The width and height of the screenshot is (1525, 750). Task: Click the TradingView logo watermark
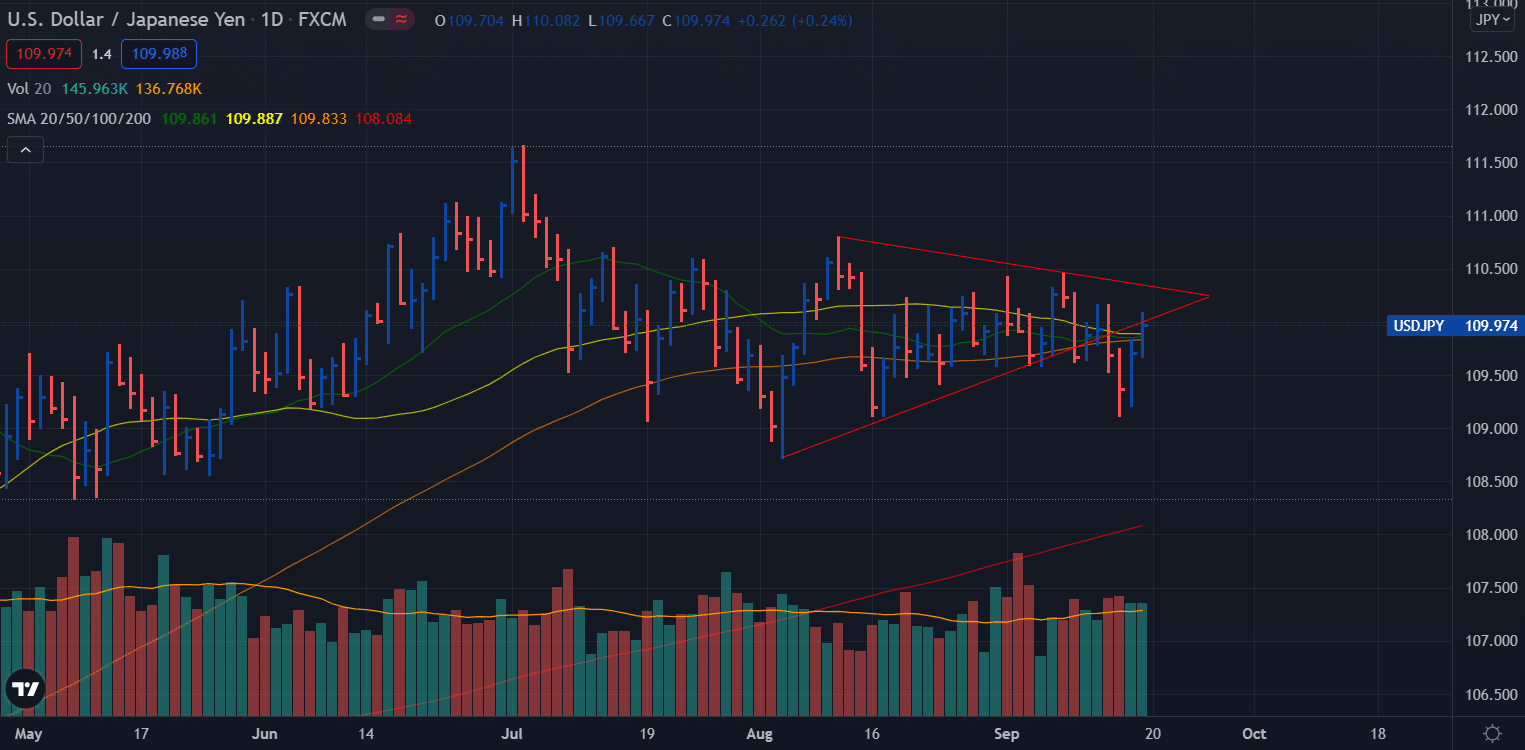pos(25,688)
